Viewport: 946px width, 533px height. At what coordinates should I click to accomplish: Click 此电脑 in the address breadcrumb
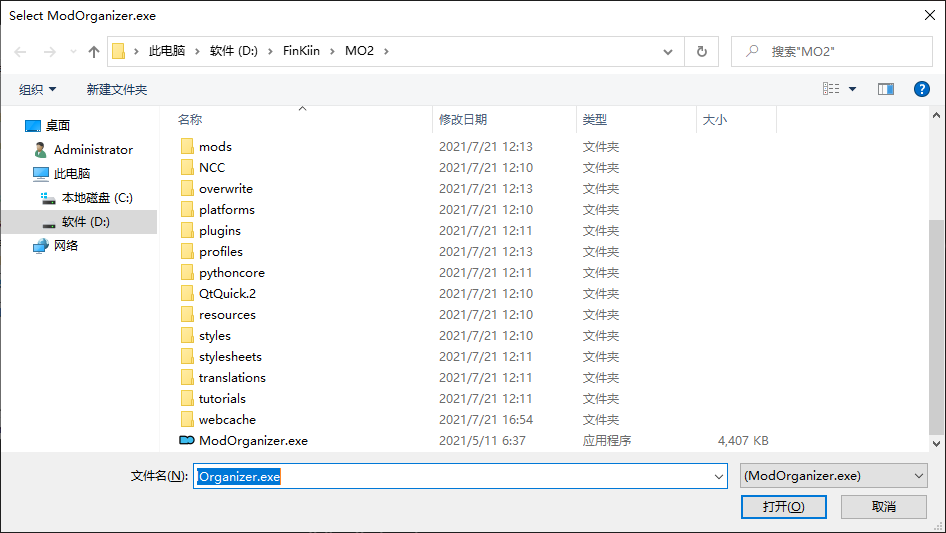click(167, 51)
